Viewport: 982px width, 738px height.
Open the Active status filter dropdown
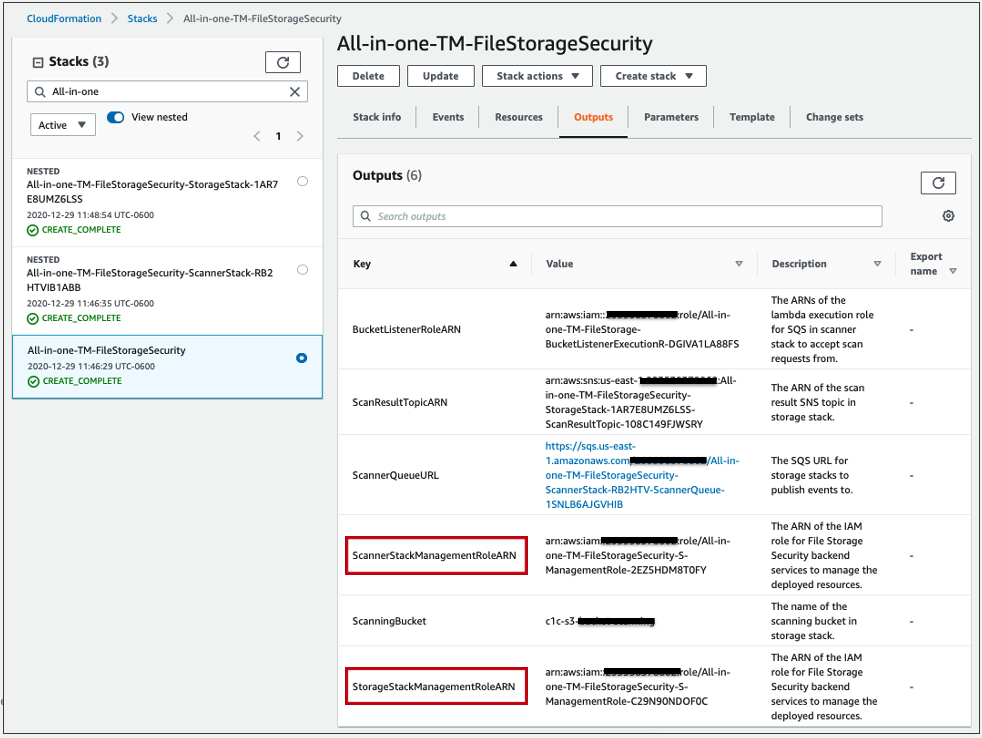[x=63, y=125]
